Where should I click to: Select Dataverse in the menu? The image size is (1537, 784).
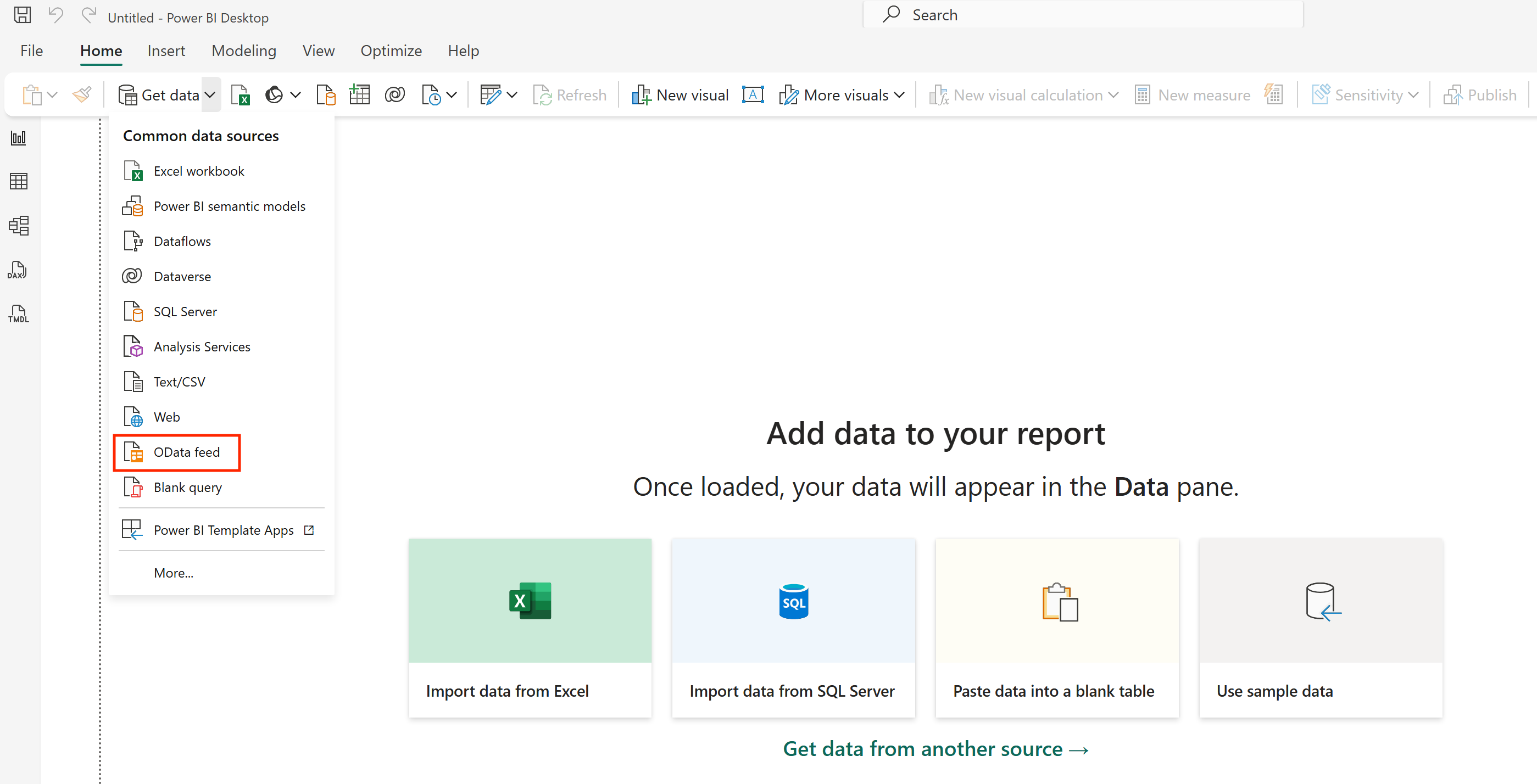pos(221,277)
